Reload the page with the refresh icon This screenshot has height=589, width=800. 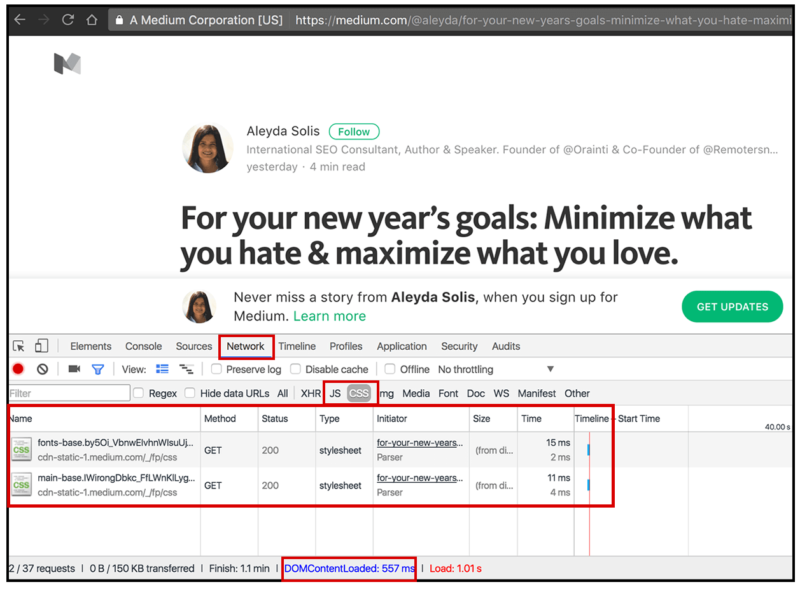[x=68, y=19]
